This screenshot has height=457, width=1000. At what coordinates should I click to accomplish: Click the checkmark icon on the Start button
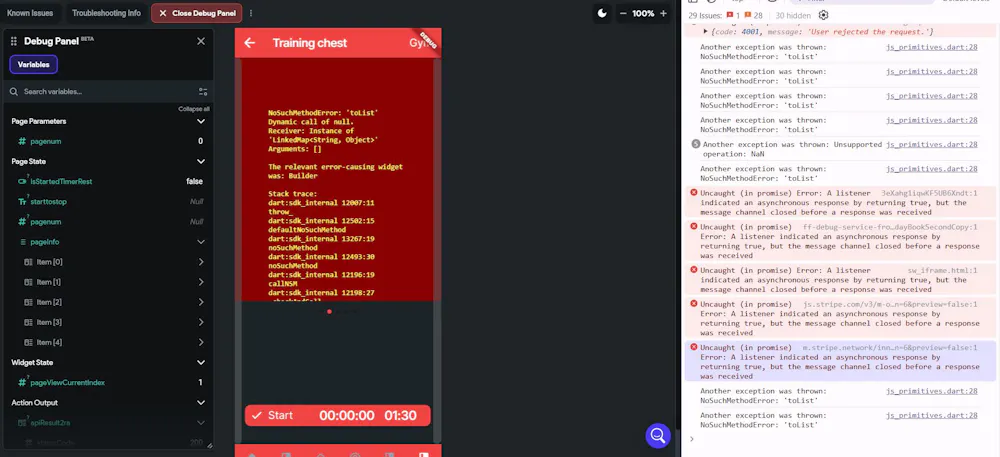(x=256, y=416)
